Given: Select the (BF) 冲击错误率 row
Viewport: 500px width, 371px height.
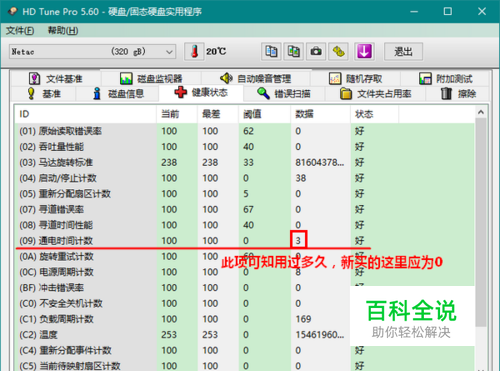Looking at the screenshot, I should [x=245, y=288].
